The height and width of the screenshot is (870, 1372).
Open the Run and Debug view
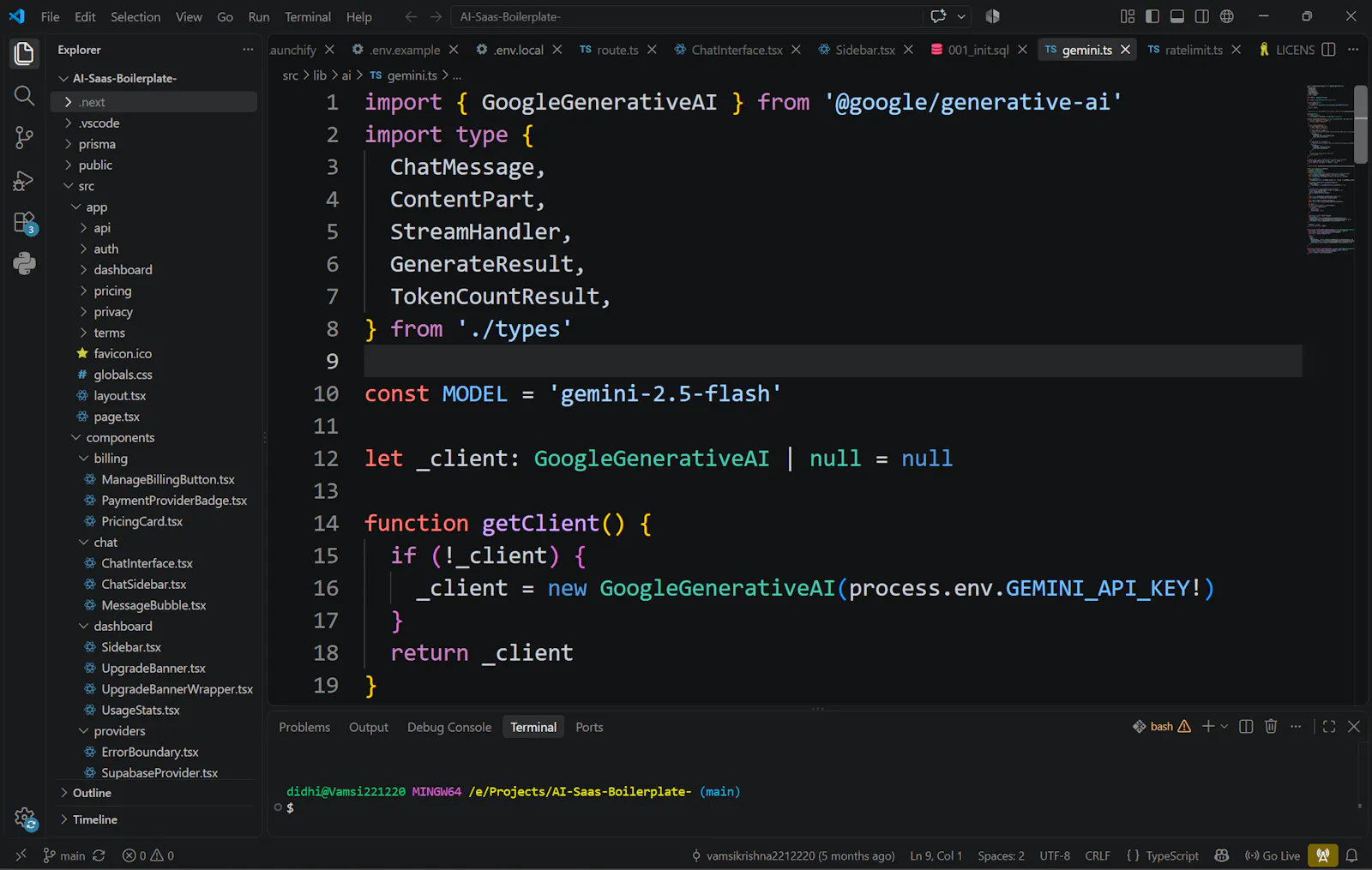tap(24, 181)
